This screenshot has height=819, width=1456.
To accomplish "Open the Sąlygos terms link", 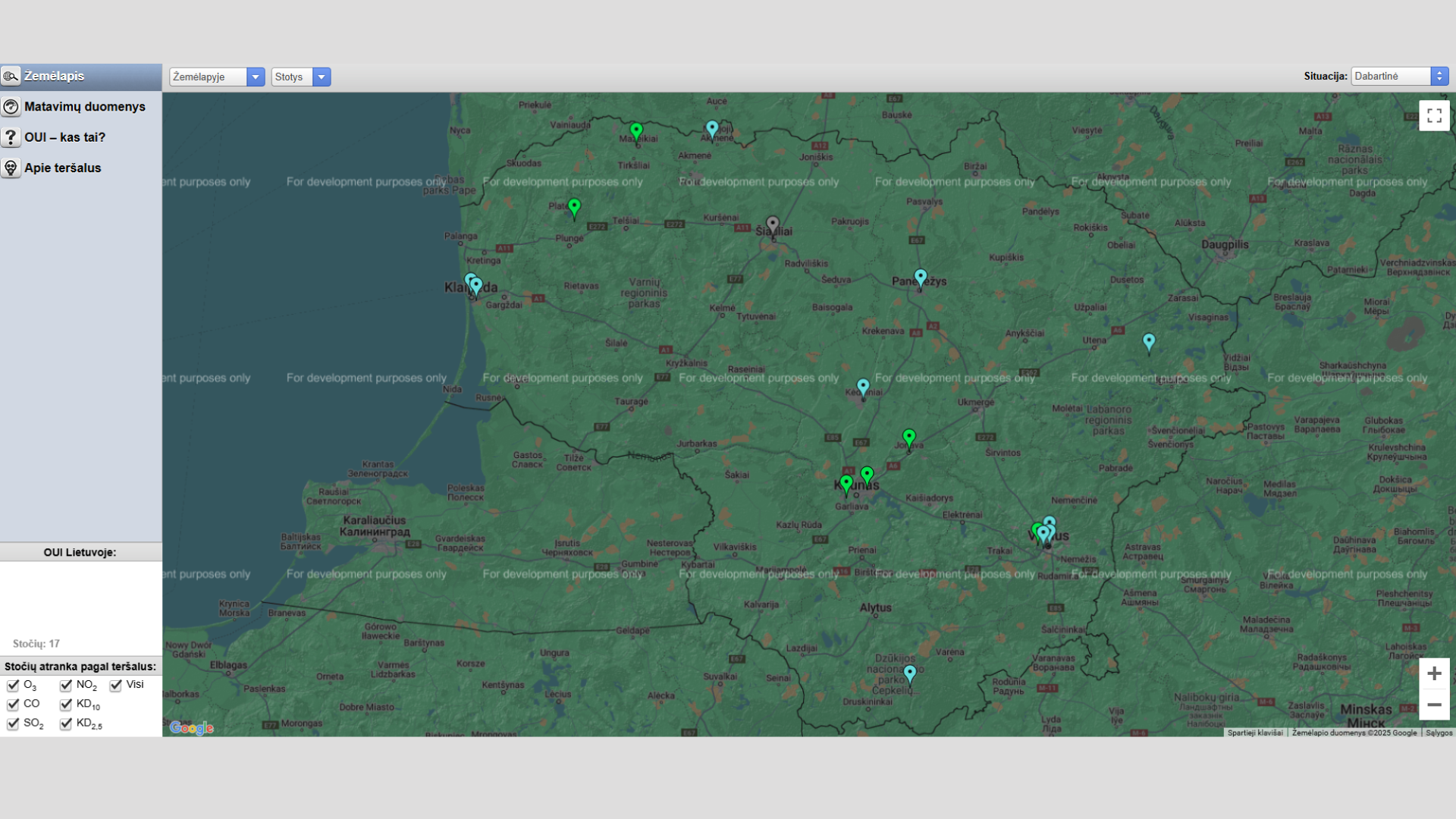I will point(1439,733).
